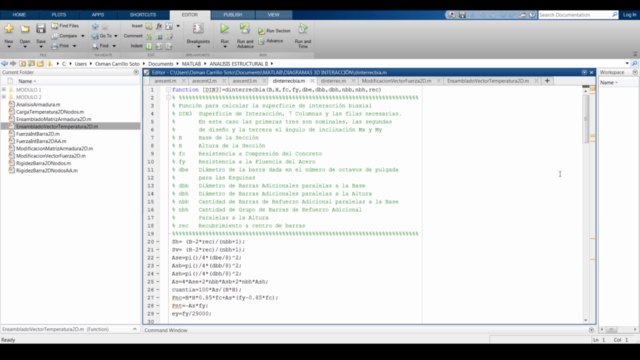Click the Run and Advance icon
Screen dimensions: 640x360
coord(245,29)
